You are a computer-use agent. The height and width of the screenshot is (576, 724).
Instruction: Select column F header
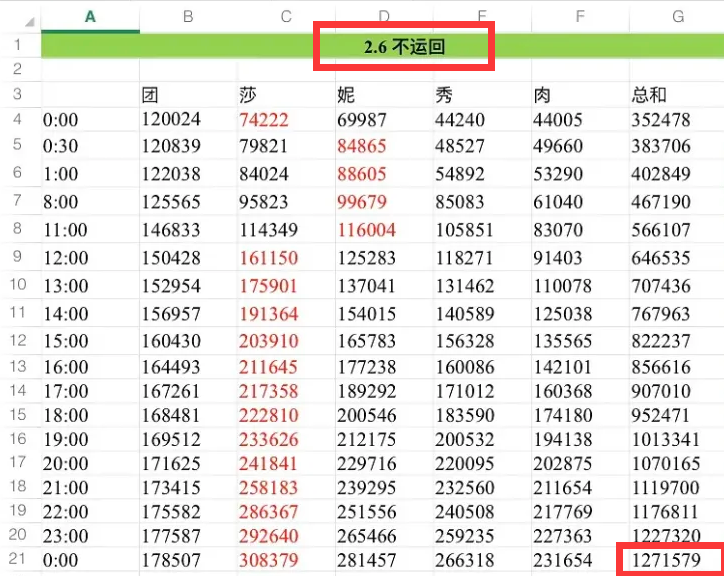click(x=580, y=17)
